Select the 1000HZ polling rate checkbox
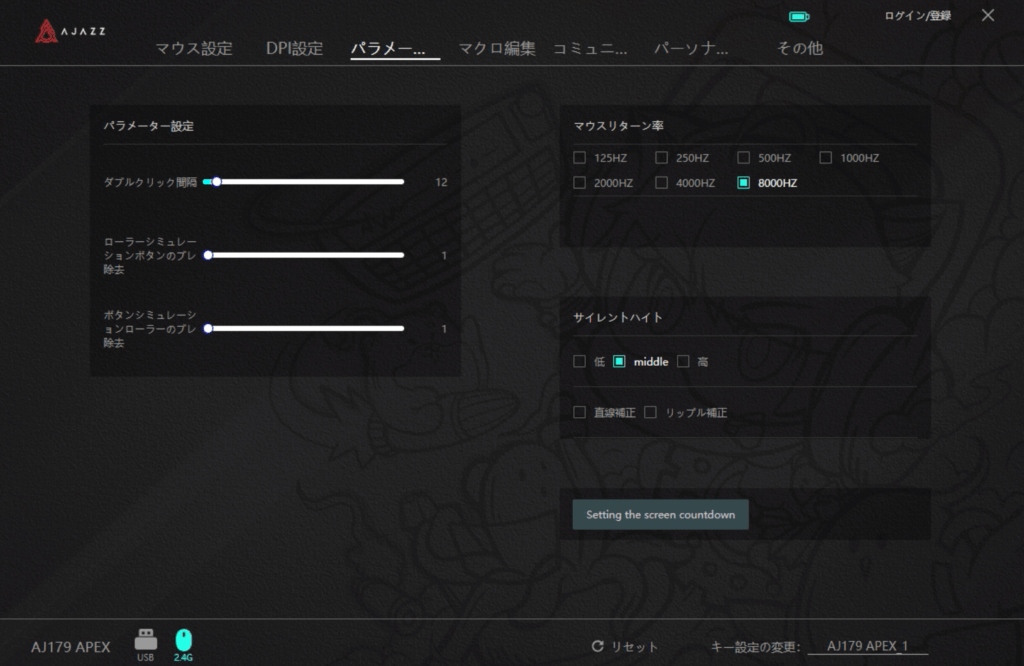The height and width of the screenshot is (666, 1024). (826, 158)
